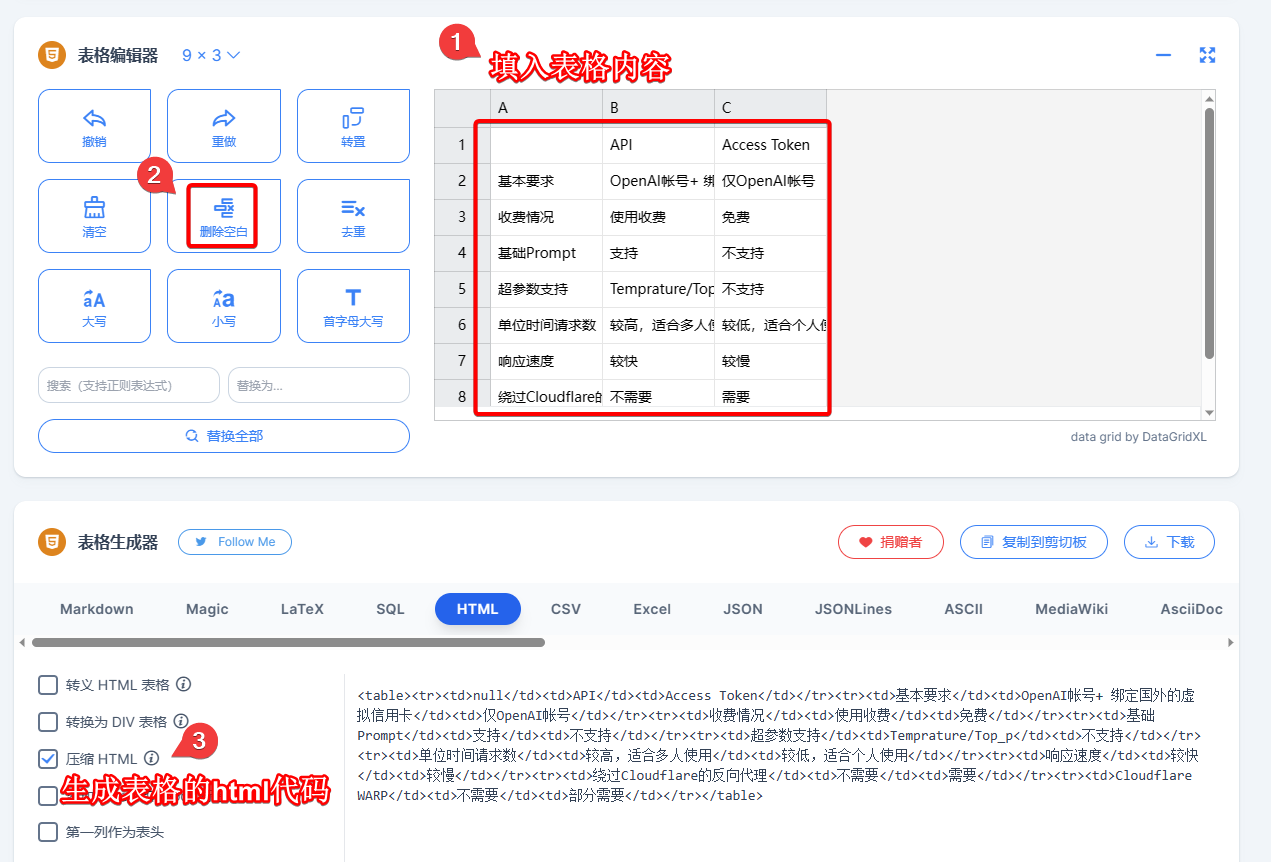Click the 替换为 input field
This screenshot has width=1271, height=862.
point(319,385)
